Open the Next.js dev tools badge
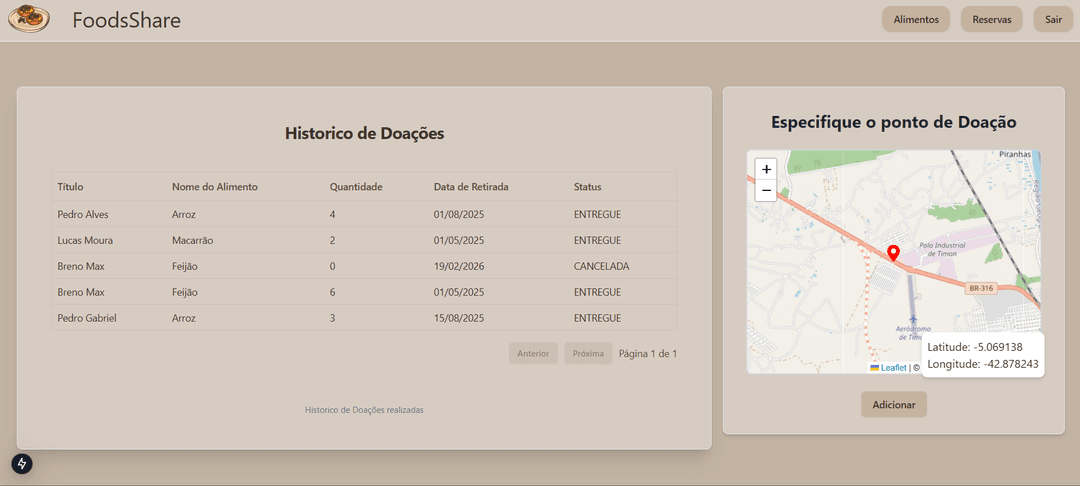The width and height of the screenshot is (1080, 486). (x=22, y=463)
